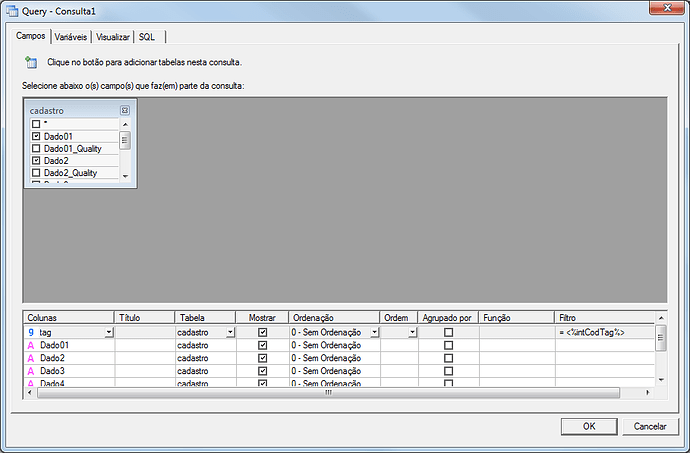The image size is (690, 453).
Task: Open the Visualizar tab
Action: (113, 37)
